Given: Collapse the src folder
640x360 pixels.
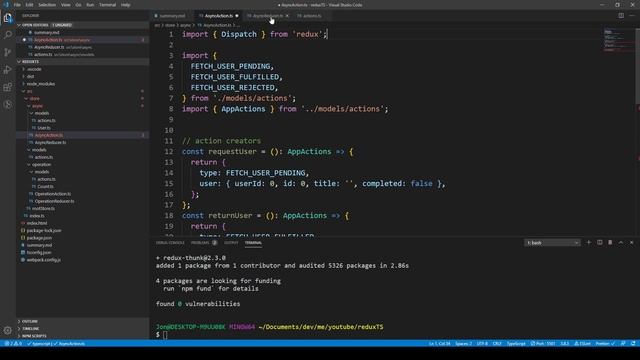Looking at the screenshot, I should pos(29,91).
